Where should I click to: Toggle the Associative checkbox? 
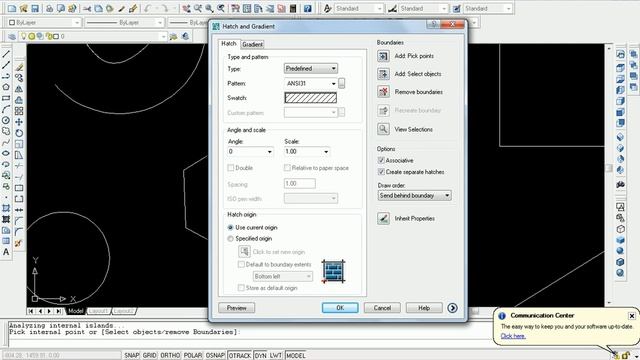381,160
